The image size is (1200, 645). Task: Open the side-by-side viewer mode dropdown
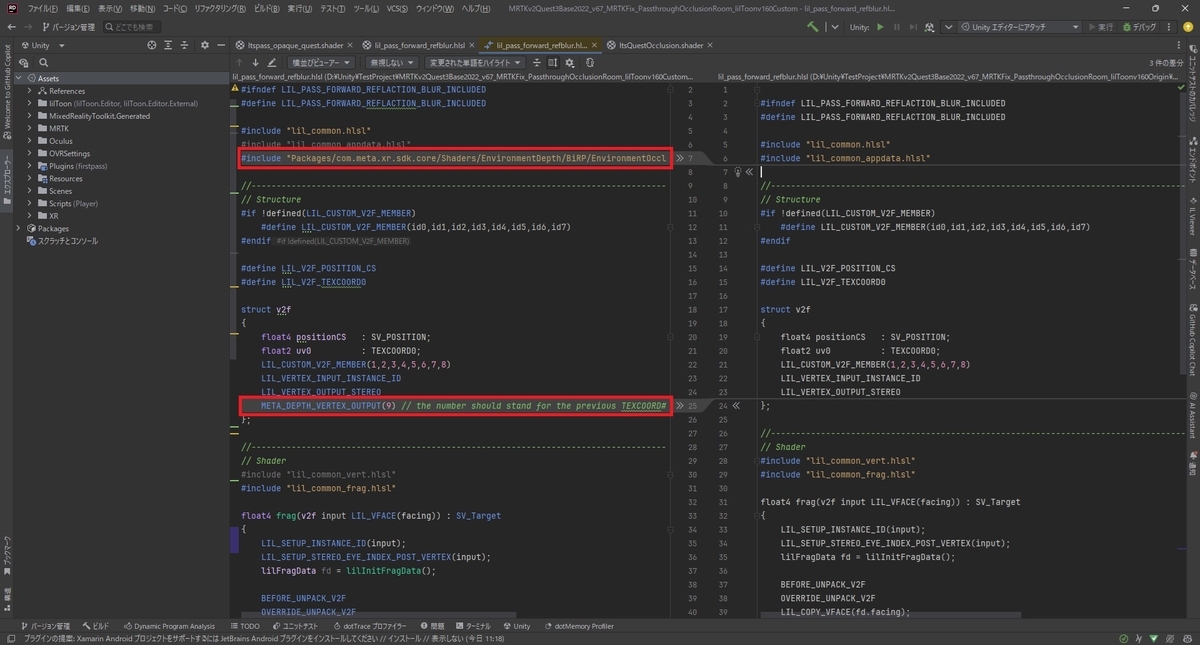pos(321,62)
